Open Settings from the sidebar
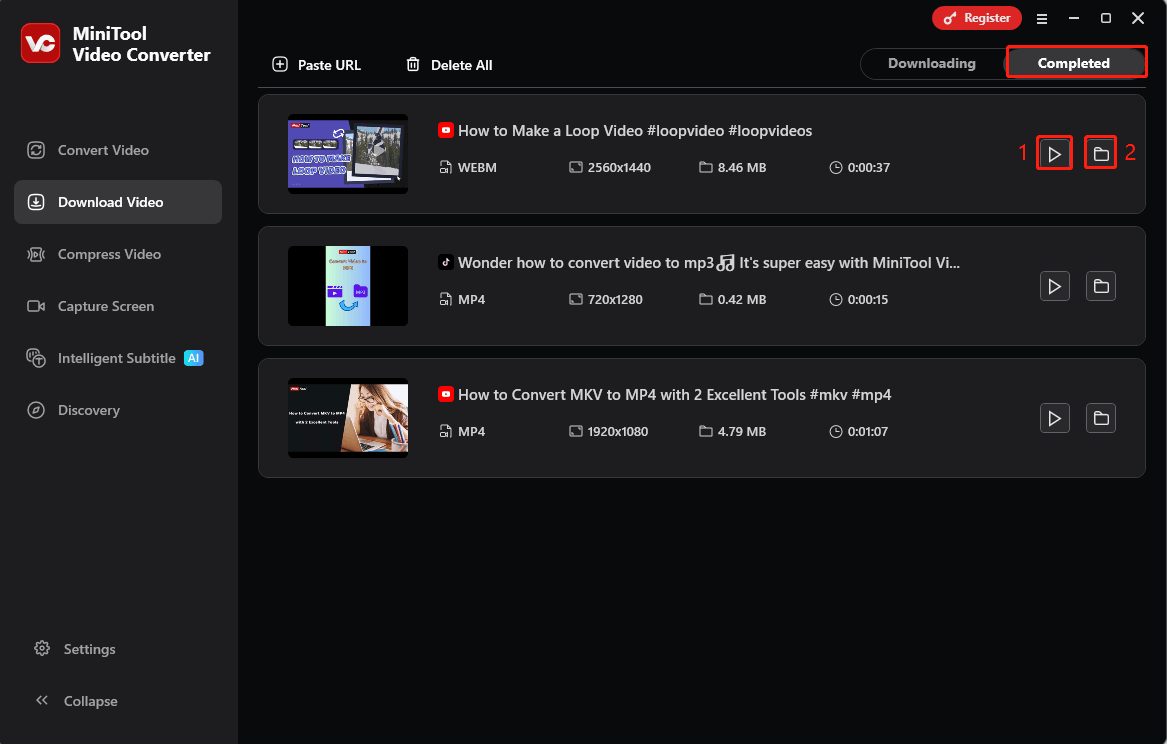This screenshot has height=744, width=1167. 87,648
